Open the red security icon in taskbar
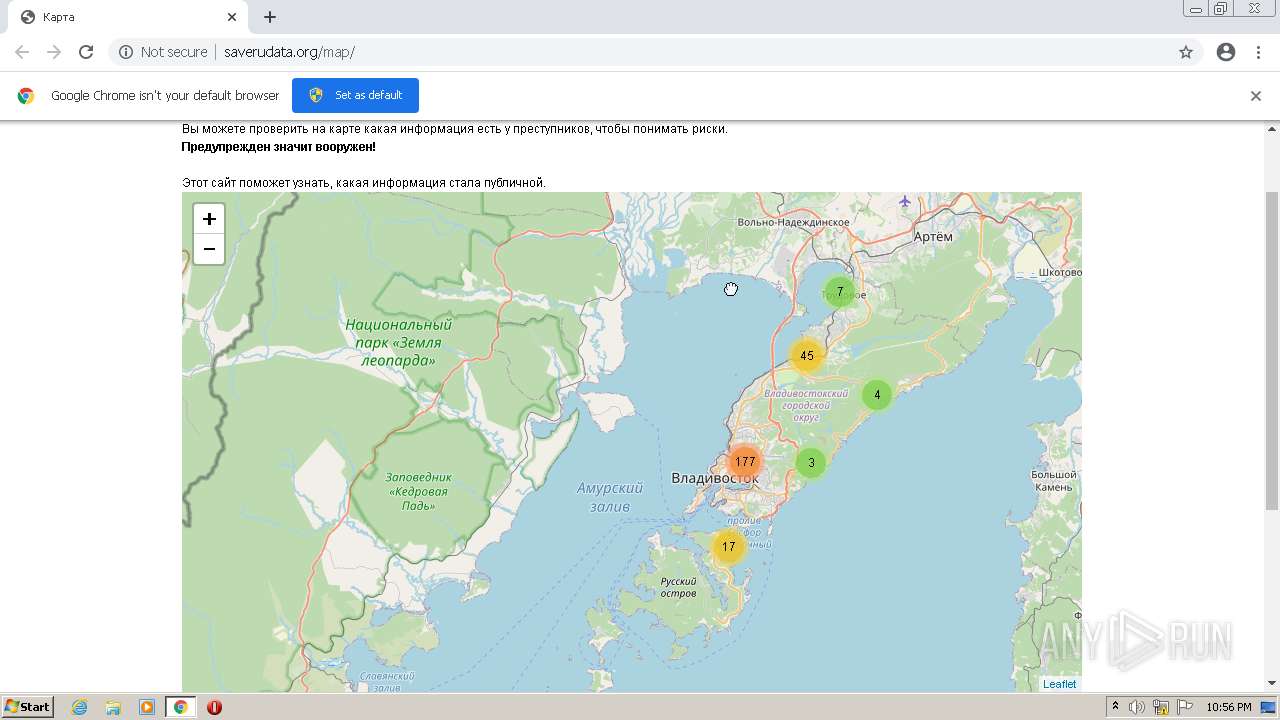1280x720 pixels. tap(214, 707)
